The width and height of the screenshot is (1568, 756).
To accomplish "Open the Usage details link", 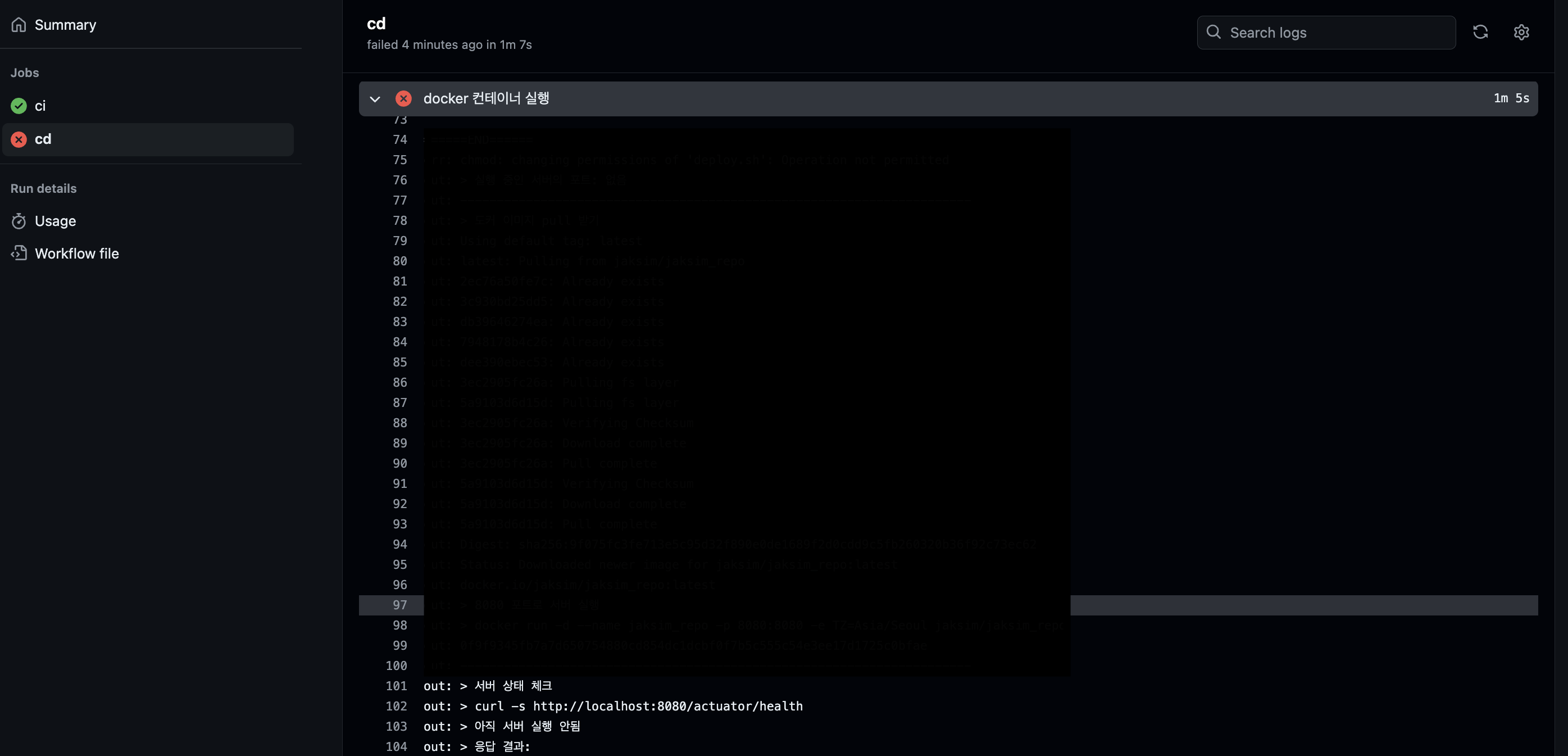I will point(56,221).
